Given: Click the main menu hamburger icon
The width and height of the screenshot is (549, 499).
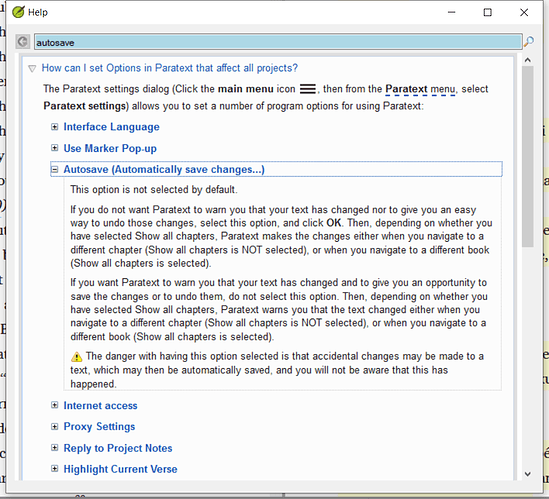Looking at the screenshot, I should click(x=308, y=89).
